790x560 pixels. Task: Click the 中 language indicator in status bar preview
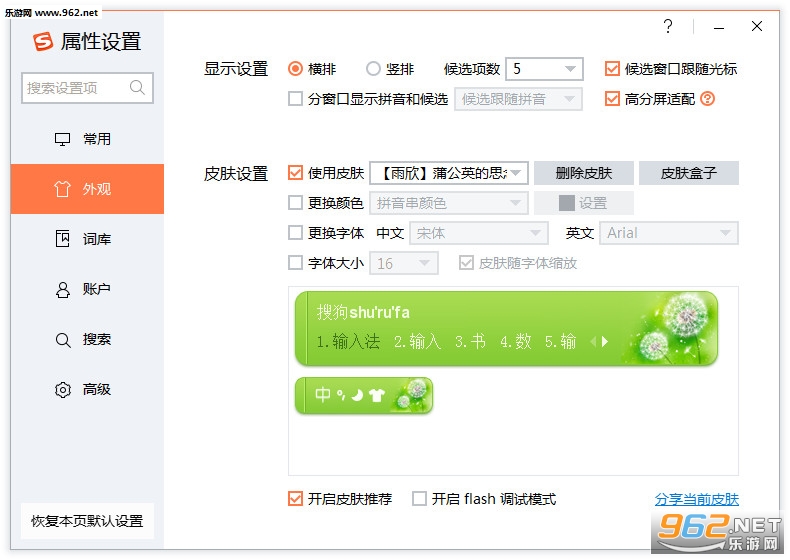pyautogui.click(x=323, y=394)
